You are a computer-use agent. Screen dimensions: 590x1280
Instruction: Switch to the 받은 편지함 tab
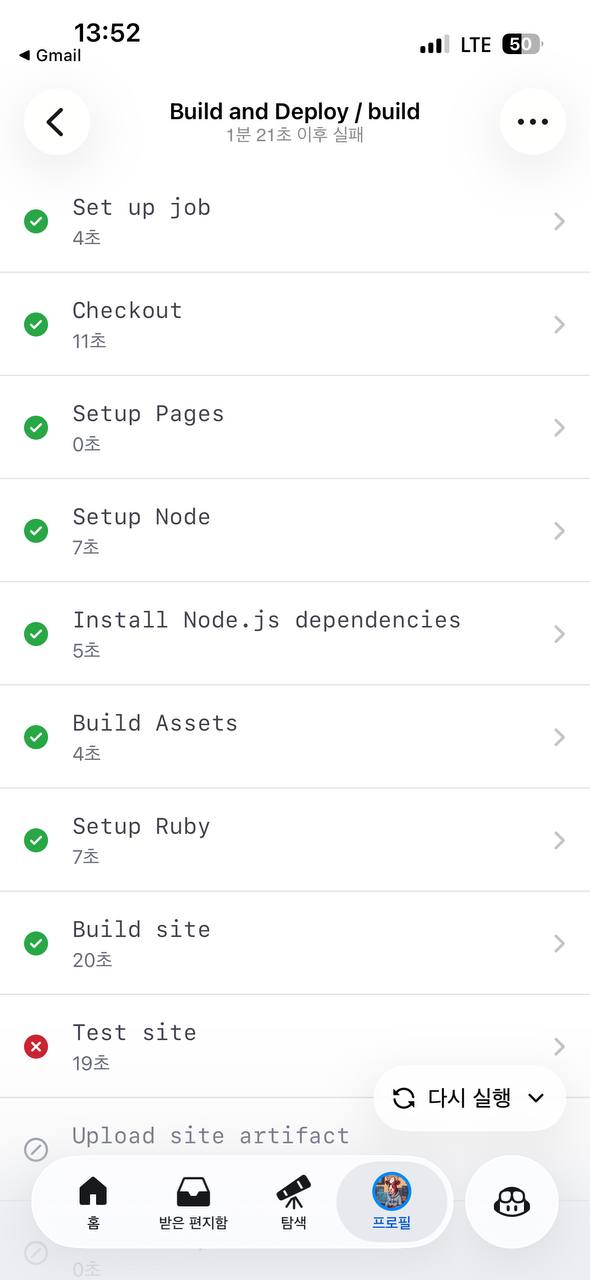[192, 1203]
